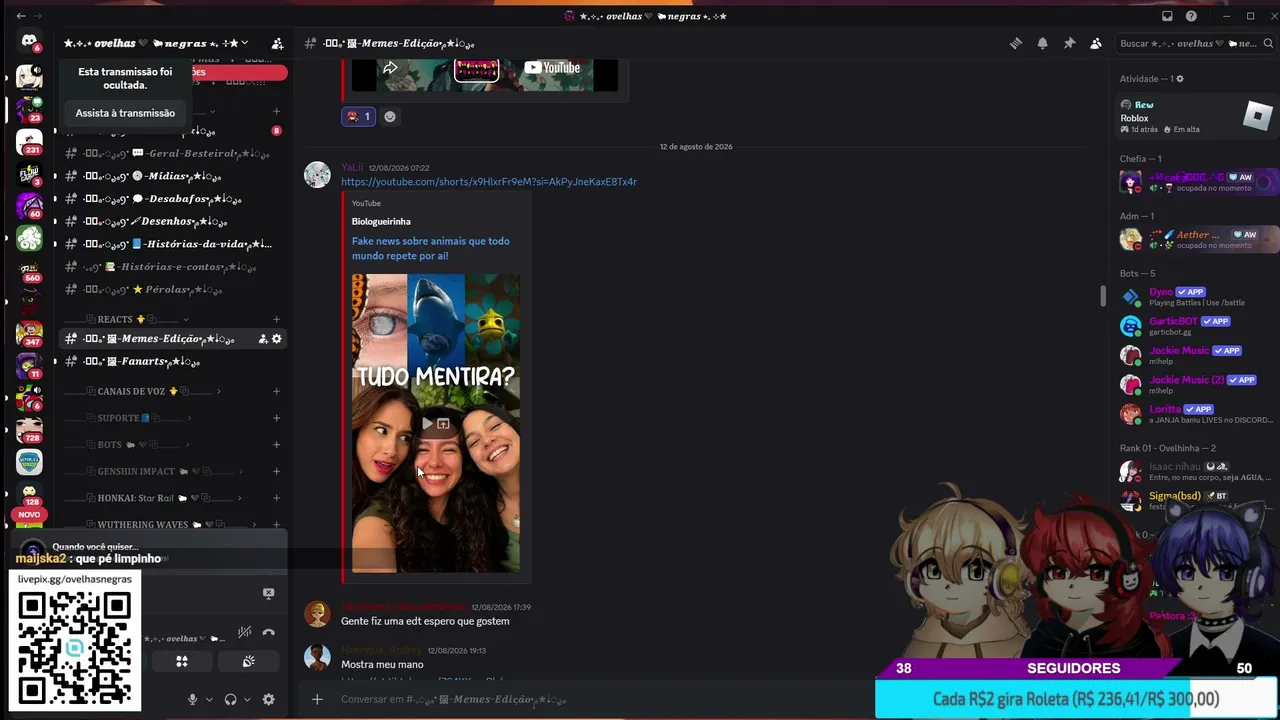1280x720 pixels.
Task: Open the 'Fake news sobre animais' video title
Action: click(430, 248)
